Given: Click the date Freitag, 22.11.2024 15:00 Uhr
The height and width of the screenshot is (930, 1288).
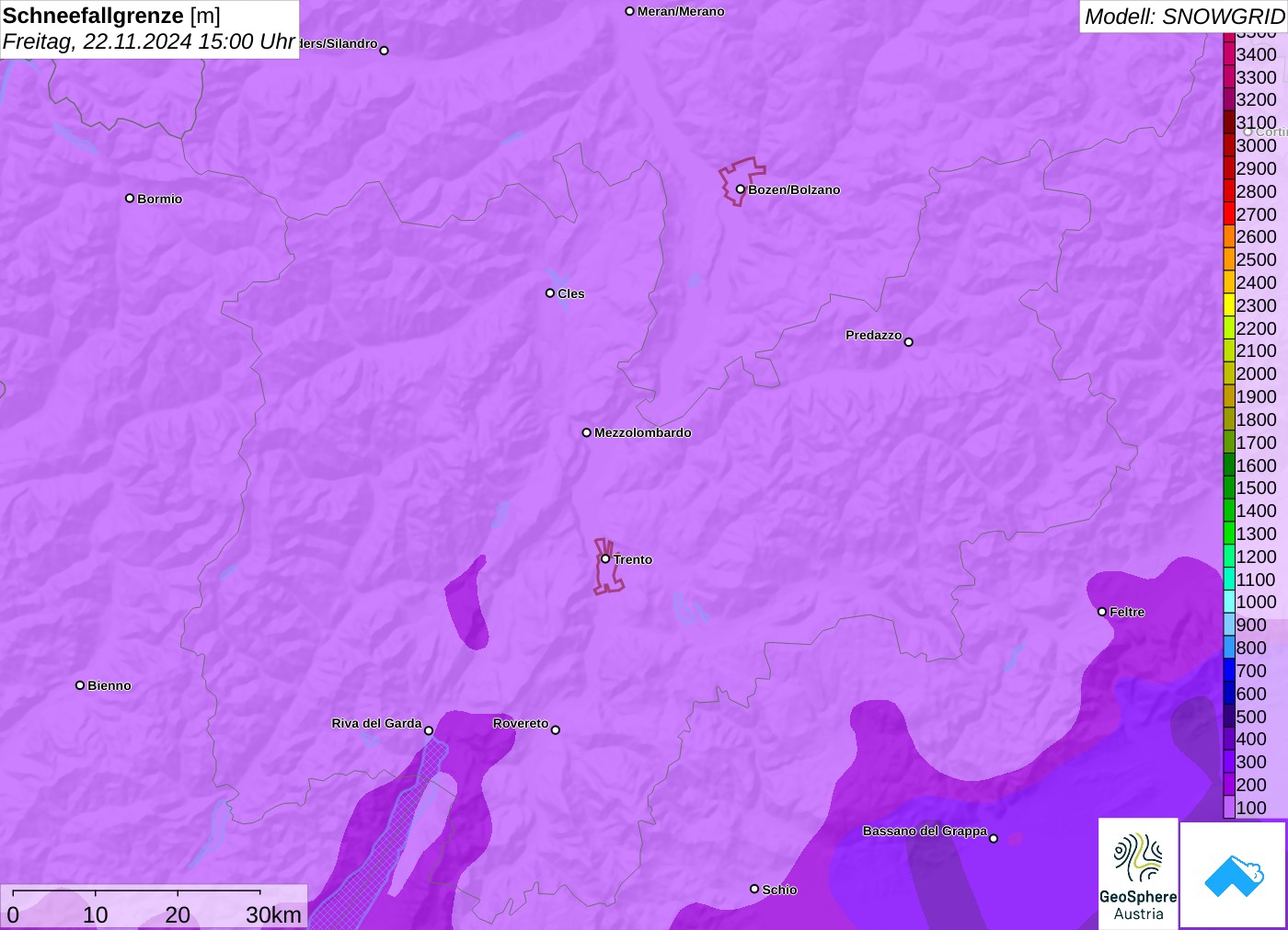Looking at the screenshot, I should [x=149, y=41].
